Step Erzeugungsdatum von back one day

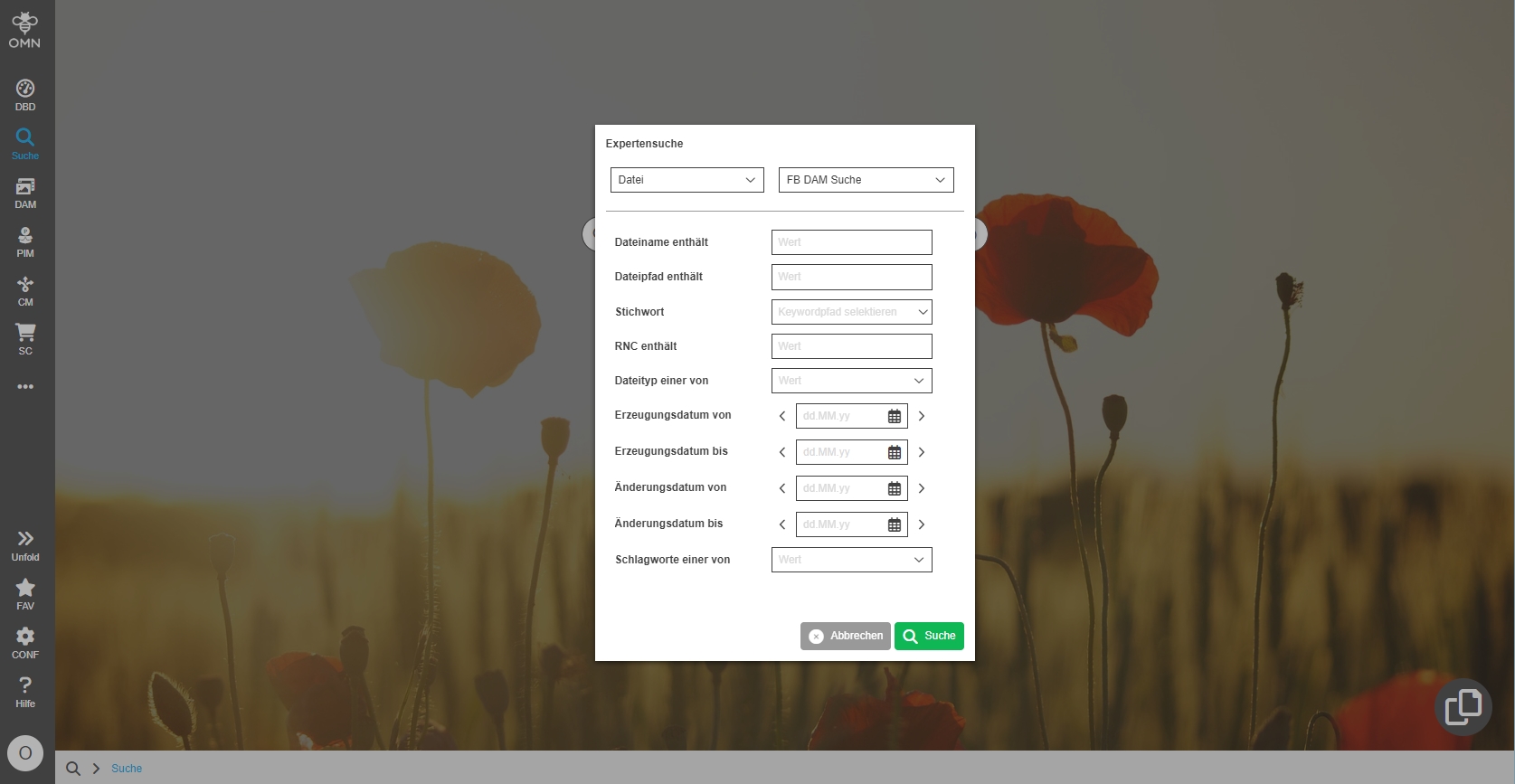click(x=782, y=416)
